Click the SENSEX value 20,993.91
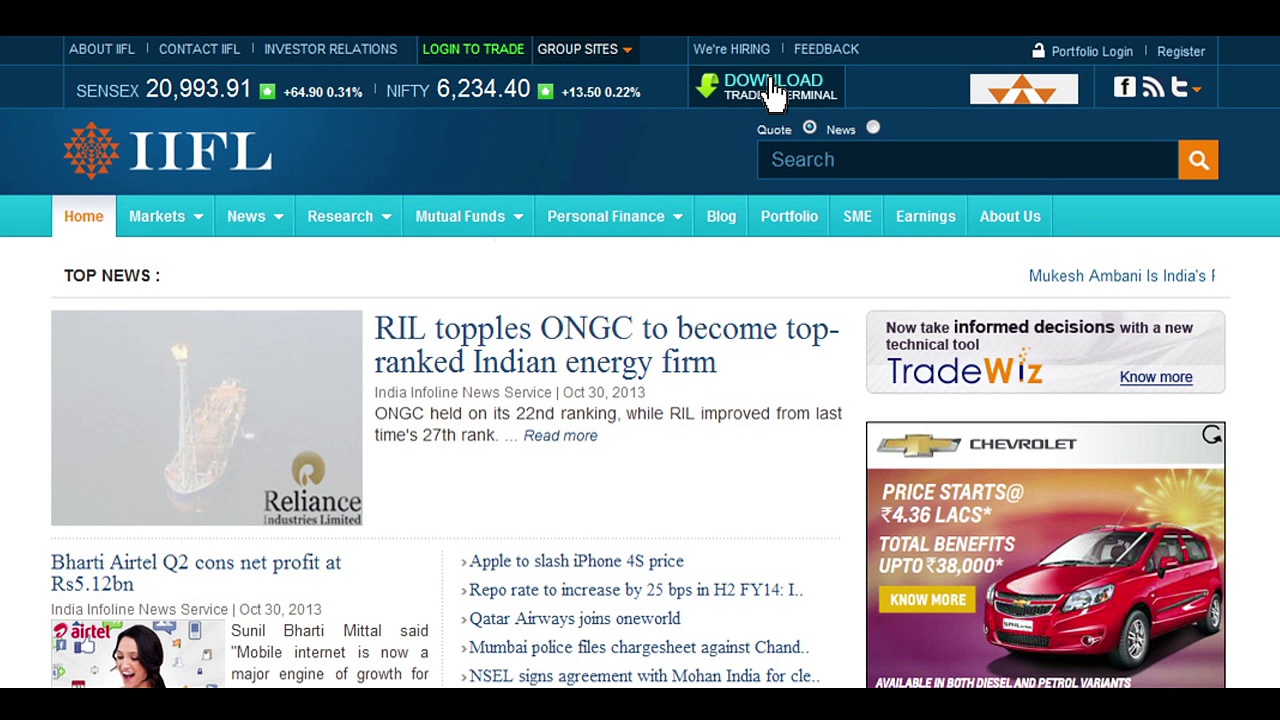 (198, 89)
